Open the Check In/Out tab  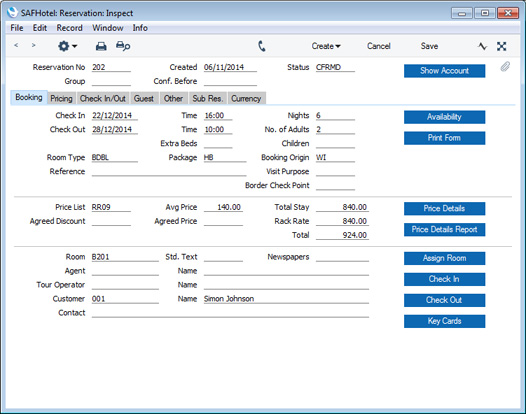coord(103,98)
